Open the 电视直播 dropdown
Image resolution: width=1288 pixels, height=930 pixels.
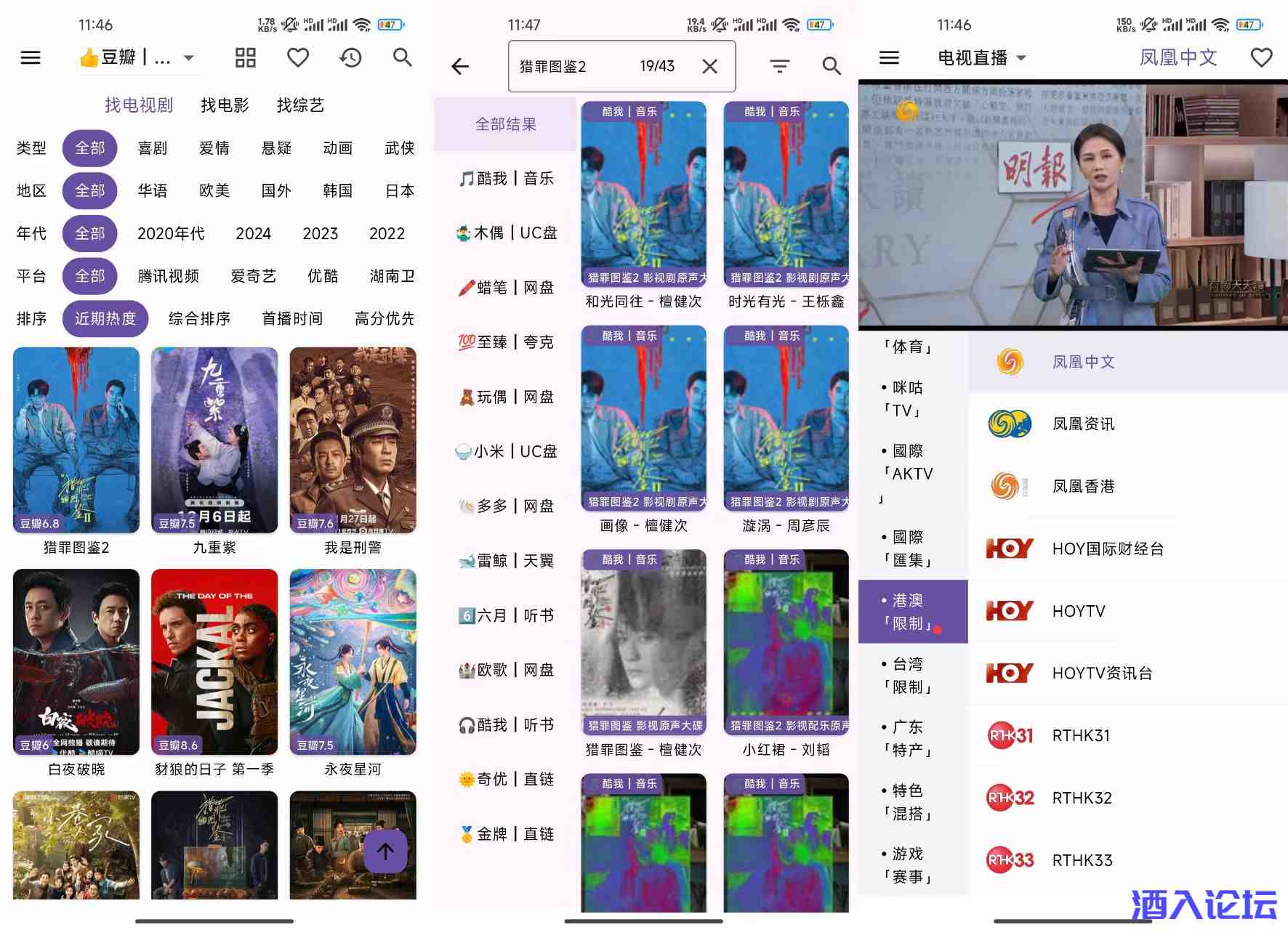[981, 57]
